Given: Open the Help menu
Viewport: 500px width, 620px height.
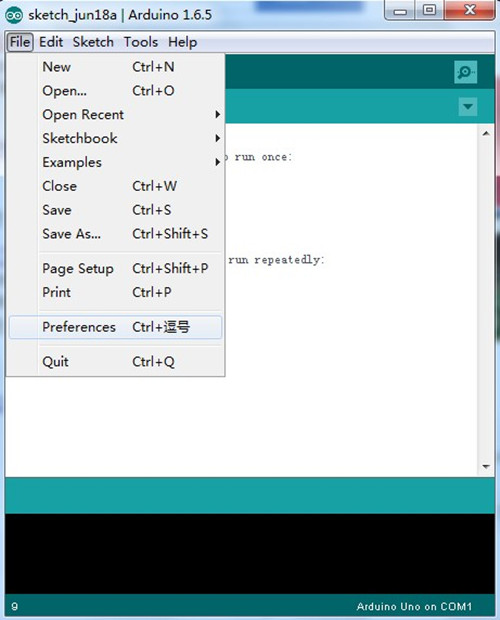Looking at the screenshot, I should click(182, 42).
